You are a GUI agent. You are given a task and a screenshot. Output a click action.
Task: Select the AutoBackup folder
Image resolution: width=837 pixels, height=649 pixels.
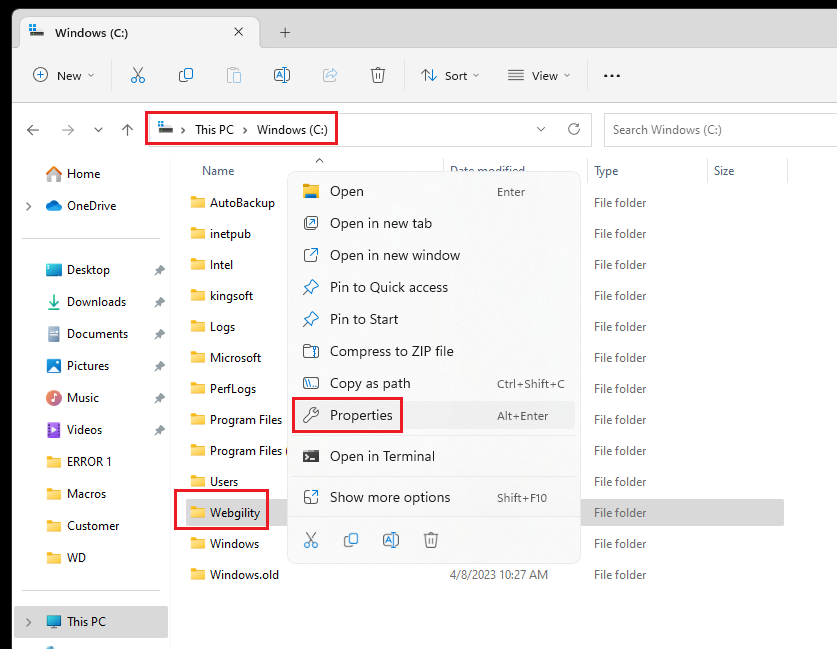tap(233, 203)
